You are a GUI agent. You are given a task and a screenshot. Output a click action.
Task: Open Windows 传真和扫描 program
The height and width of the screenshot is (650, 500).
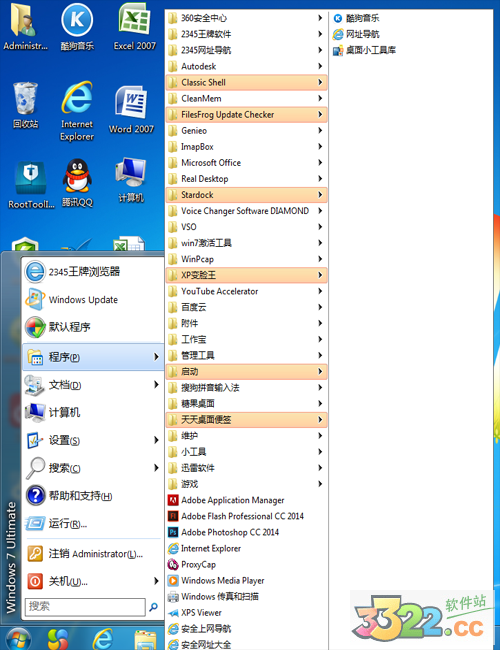tap(247, 597)
